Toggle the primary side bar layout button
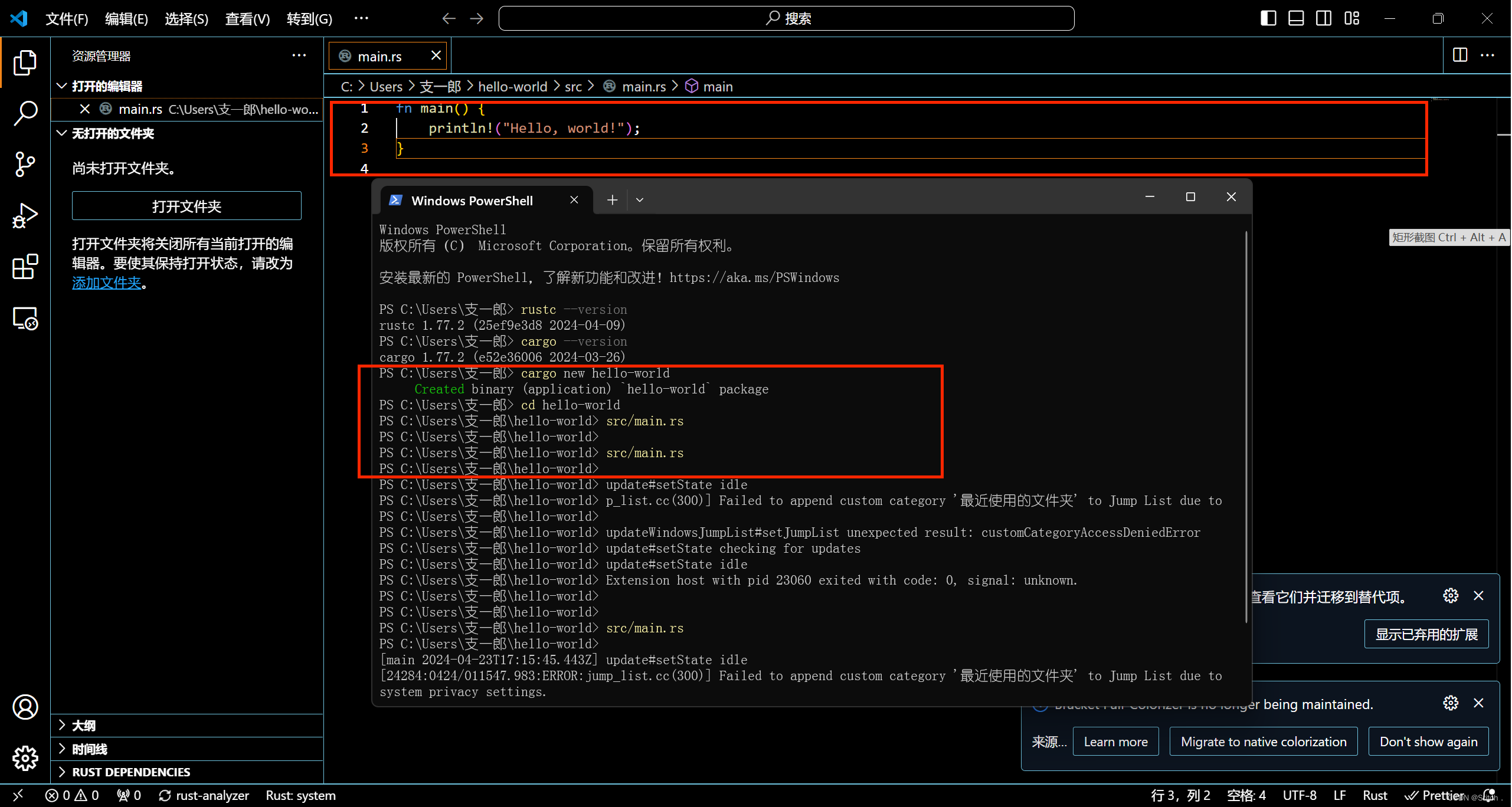The height and width of the screenshot is (807, 1512). (x=1268, y=18)
